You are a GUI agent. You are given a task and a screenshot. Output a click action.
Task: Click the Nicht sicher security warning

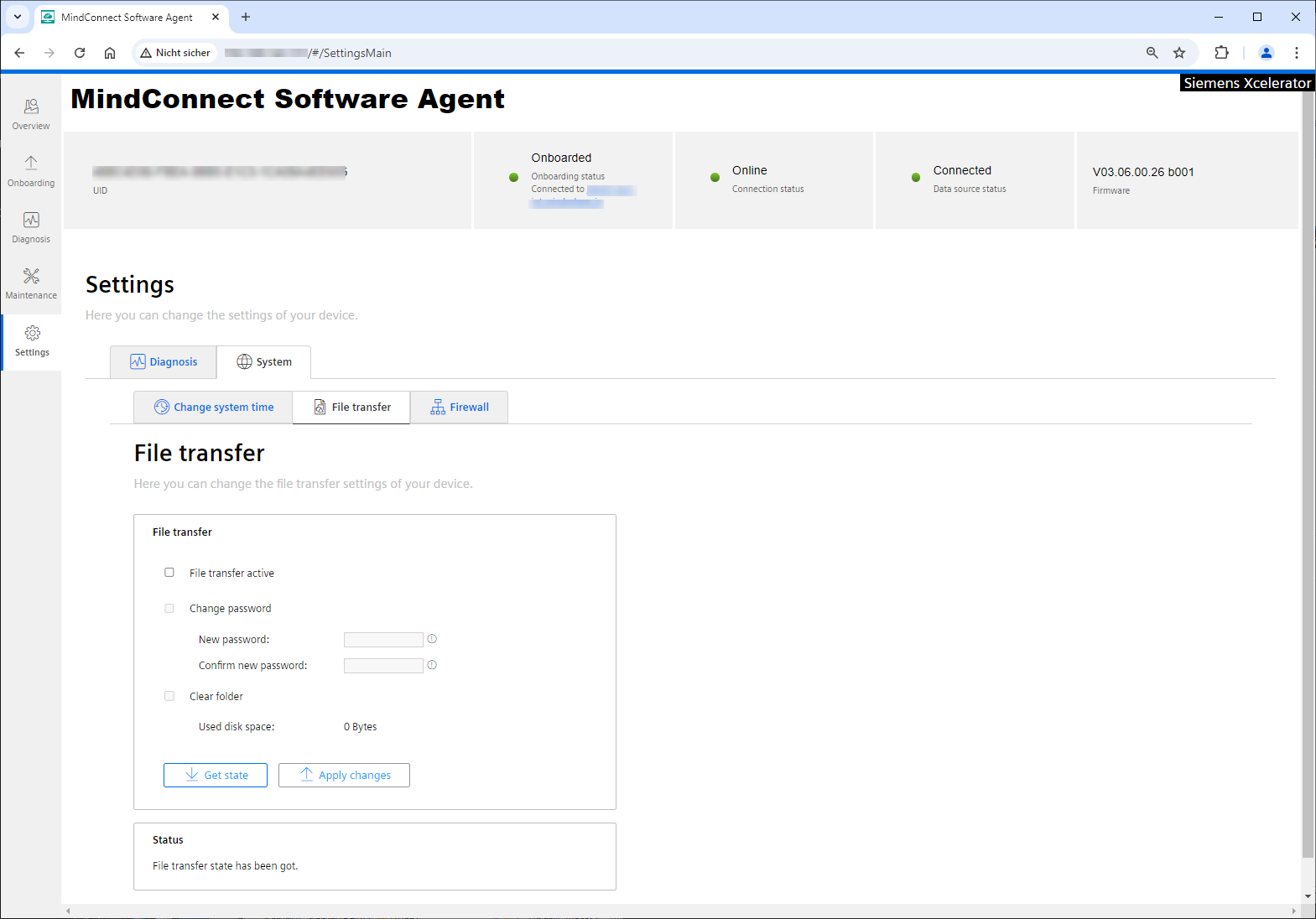click(175, 53)
